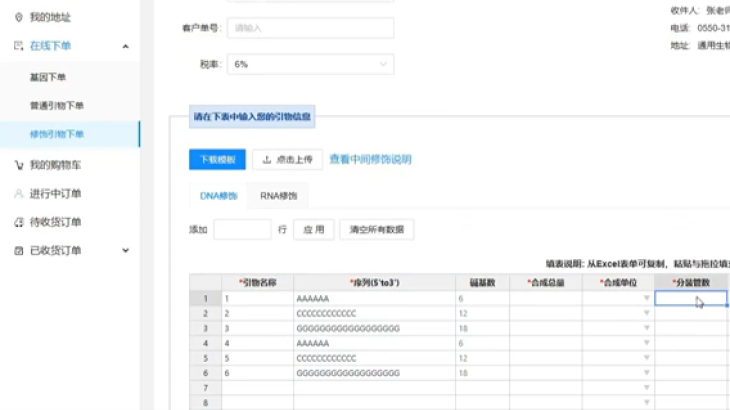This screenshot has width=730, height=410.
Task: Open 基因下单 in the sidebar
Action: pyautogui.click(x=48, y=77)
